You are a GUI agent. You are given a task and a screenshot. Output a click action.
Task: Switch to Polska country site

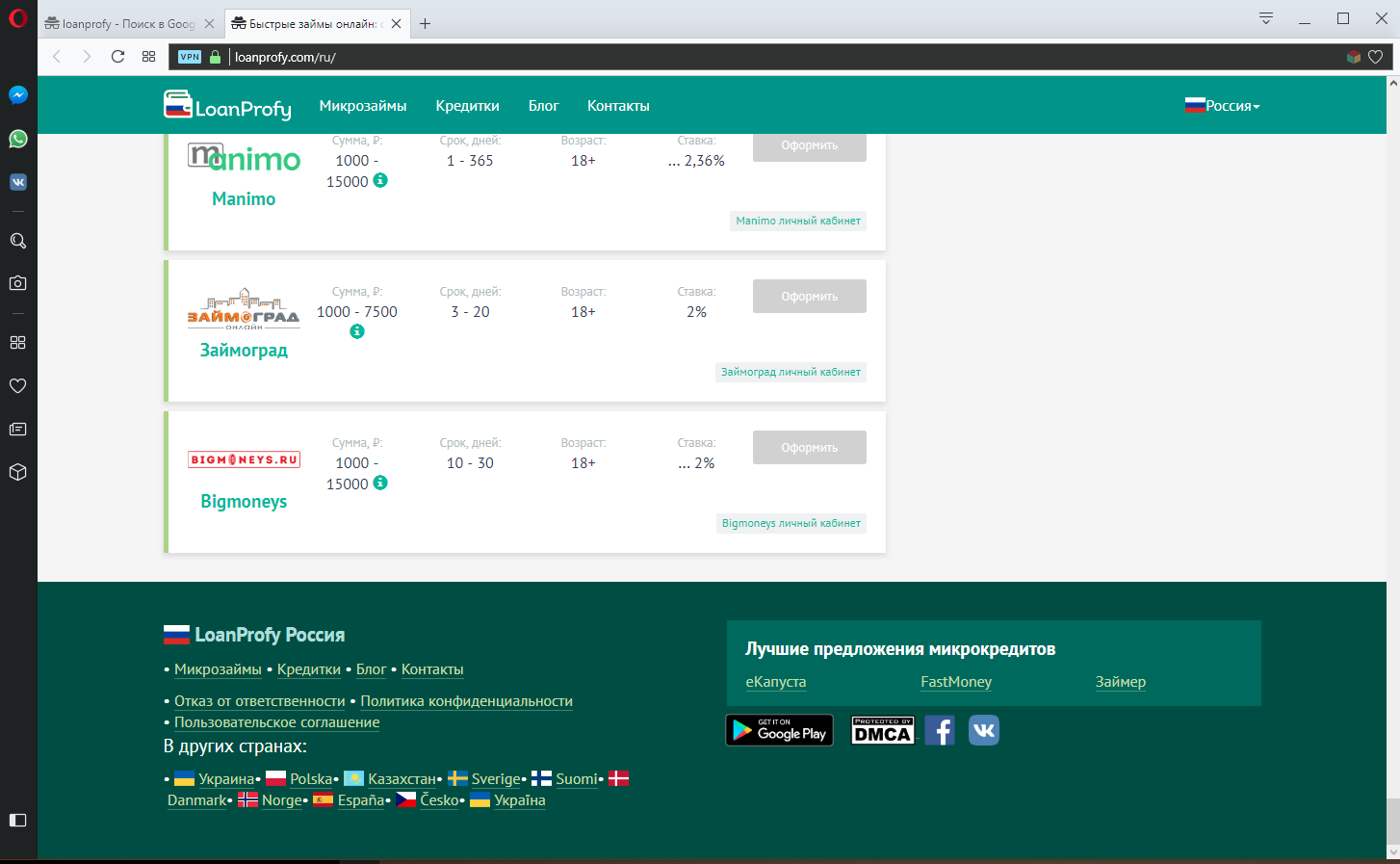[310, 779]
